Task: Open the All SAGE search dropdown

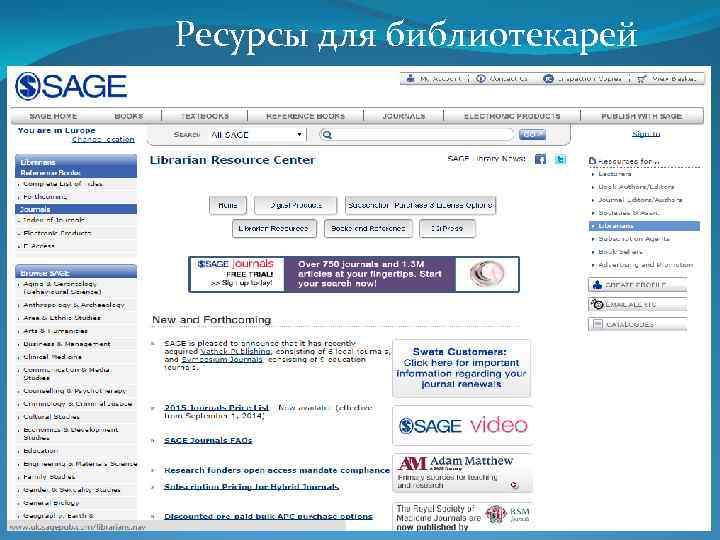Action: coord(256,135)
